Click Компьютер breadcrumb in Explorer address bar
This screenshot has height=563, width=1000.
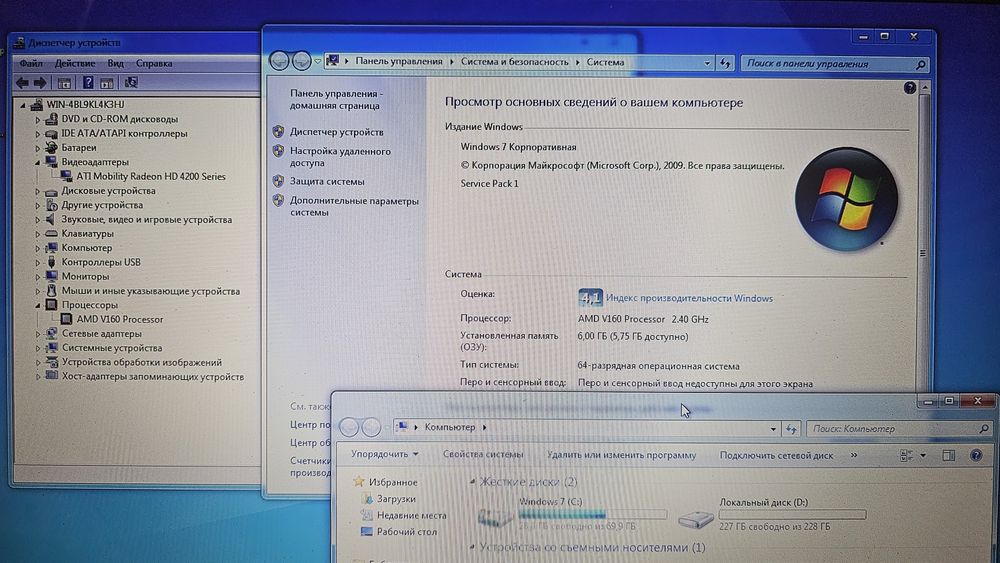click(450, 427)
